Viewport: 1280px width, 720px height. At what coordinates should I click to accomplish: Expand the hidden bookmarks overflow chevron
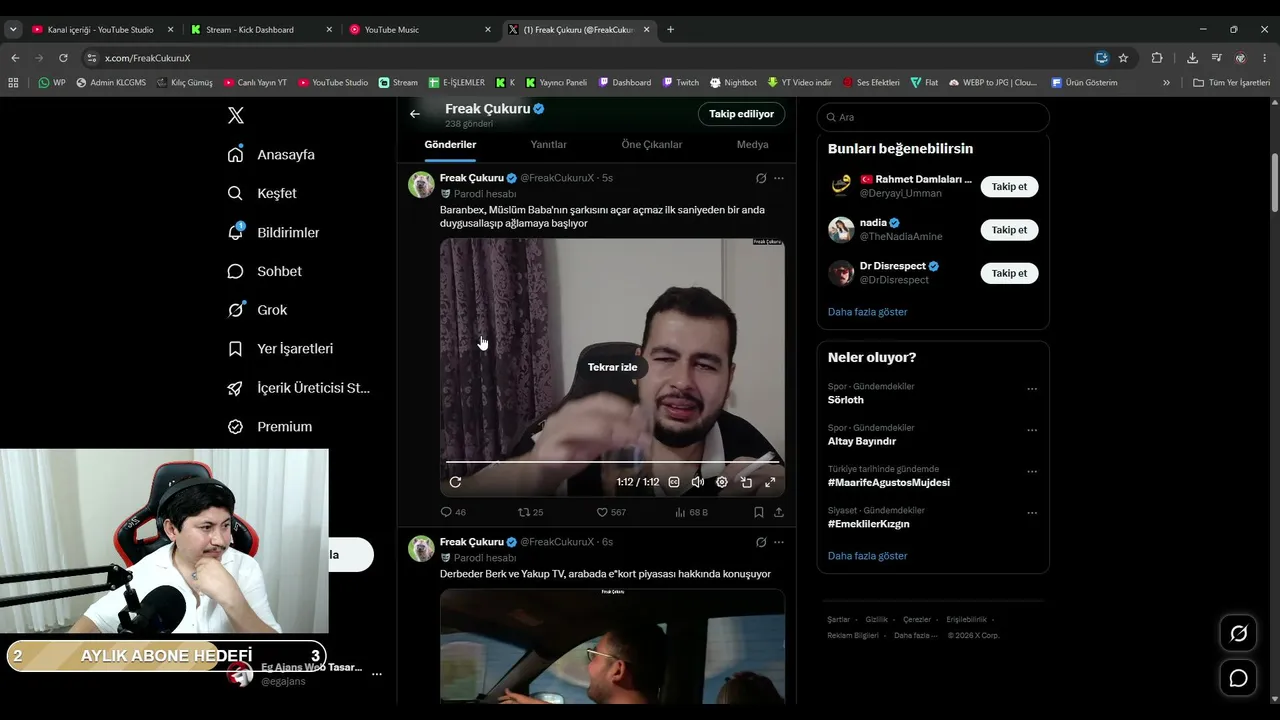tap(1166, 83)
